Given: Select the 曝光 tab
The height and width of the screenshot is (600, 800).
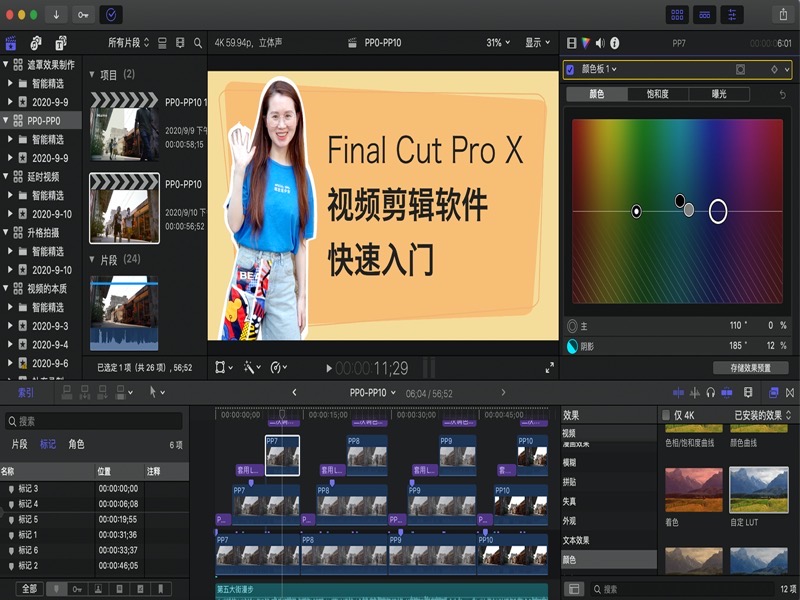Looking at the screenshot, I should click(719, 94).
